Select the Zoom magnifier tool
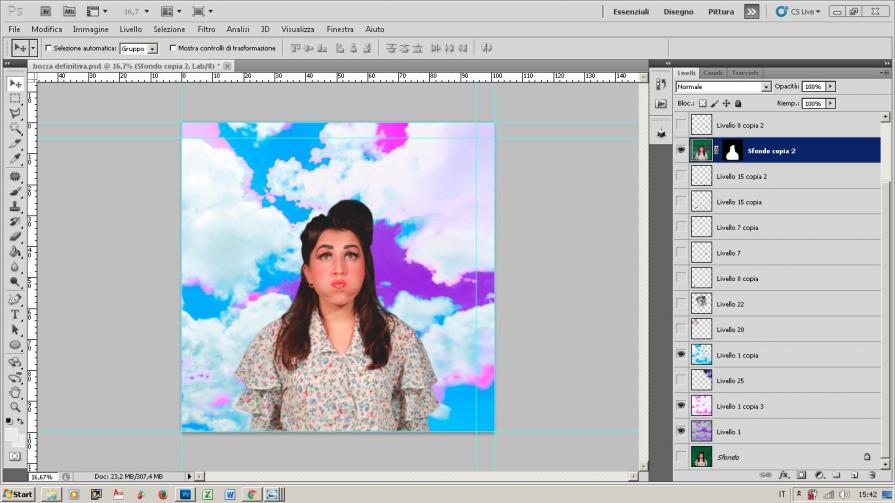Image resolution: width=895 pixels, height=503 pixels. point(15,407)
